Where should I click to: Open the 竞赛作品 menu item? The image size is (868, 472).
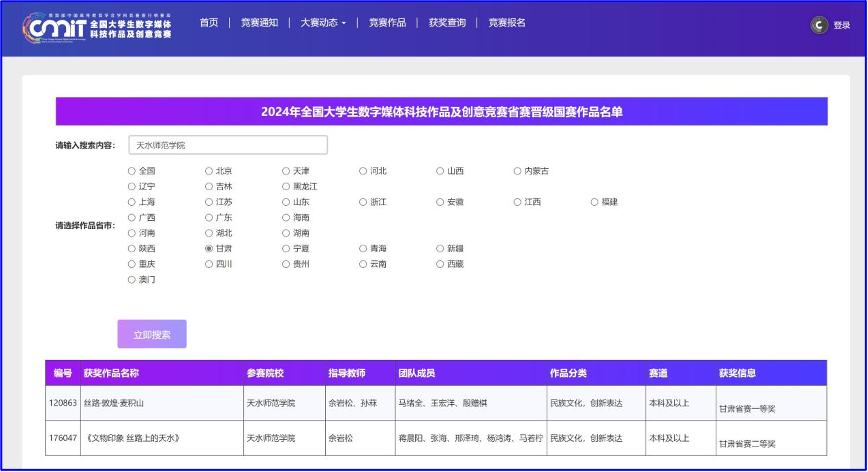(387, 23)
